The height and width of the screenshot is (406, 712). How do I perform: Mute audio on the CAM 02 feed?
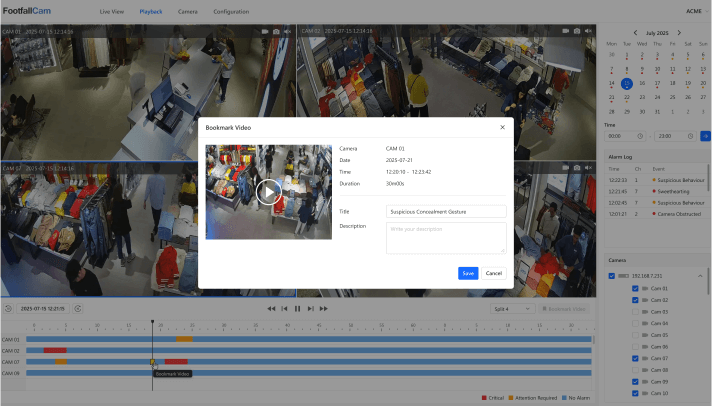[588, 31]
